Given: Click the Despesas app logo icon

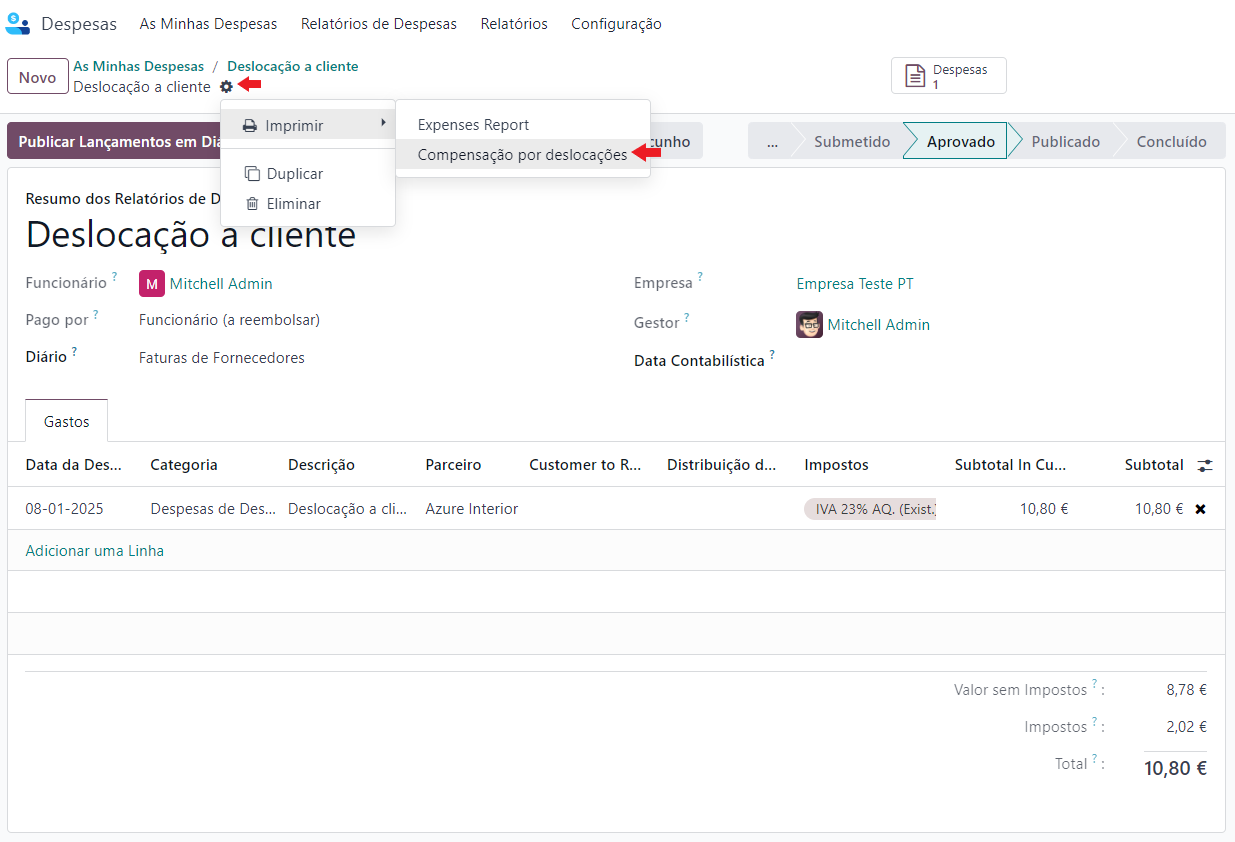Looking at the screenshot, I should [x=18, y=23].
